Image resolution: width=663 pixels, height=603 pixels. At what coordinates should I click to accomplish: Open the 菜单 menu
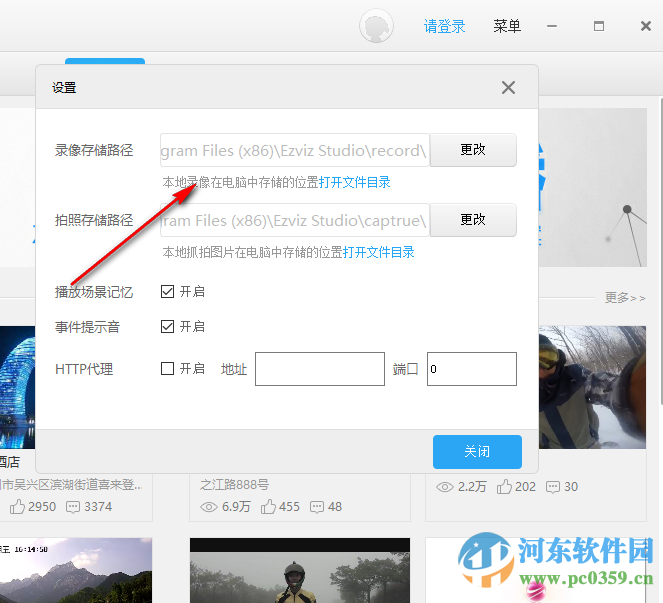click(507, 26)
